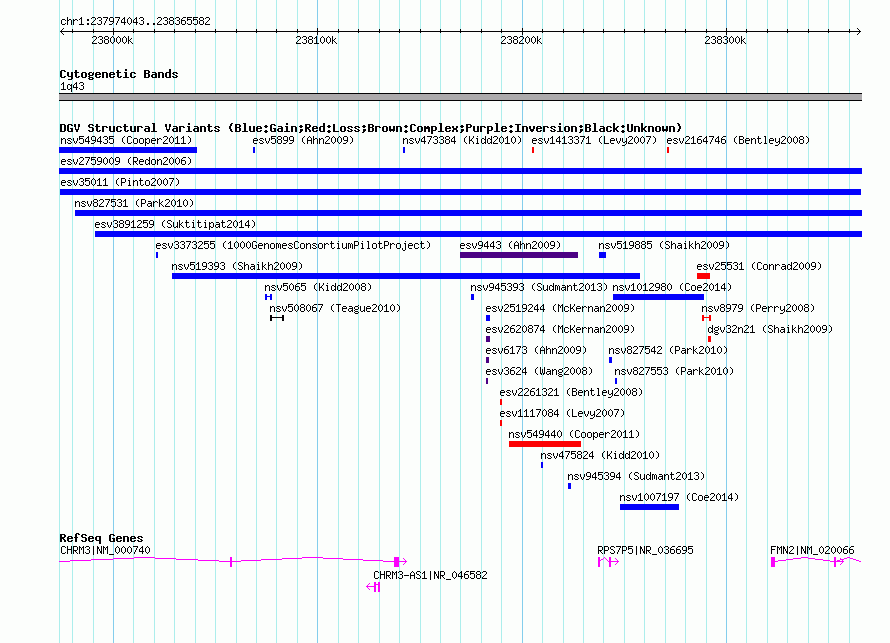890x643 pixels.
Task: Select the 238300k ruler position label
Action: tap(725, 40)
